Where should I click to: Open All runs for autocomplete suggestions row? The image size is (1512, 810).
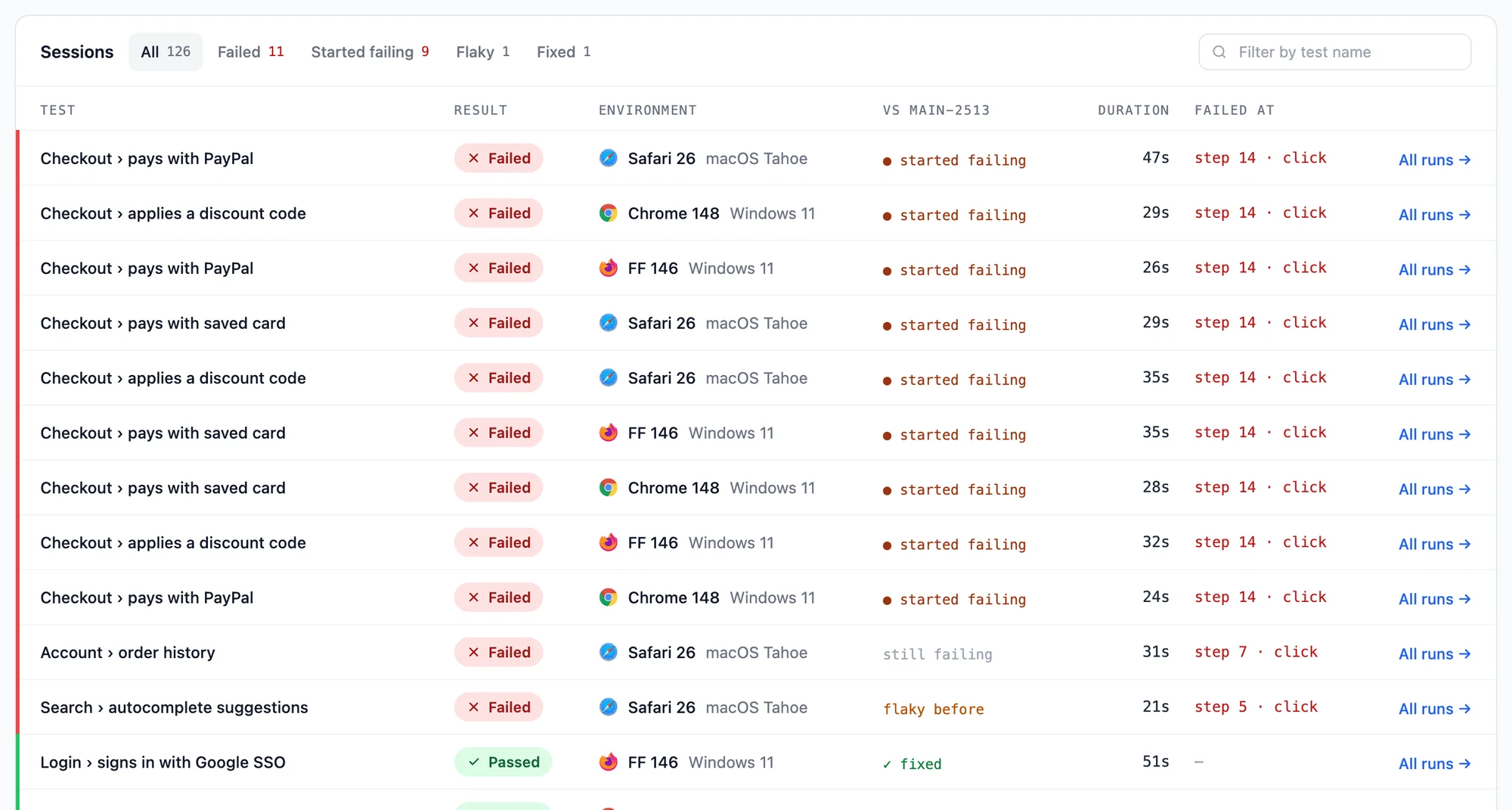click(1434, 709)
